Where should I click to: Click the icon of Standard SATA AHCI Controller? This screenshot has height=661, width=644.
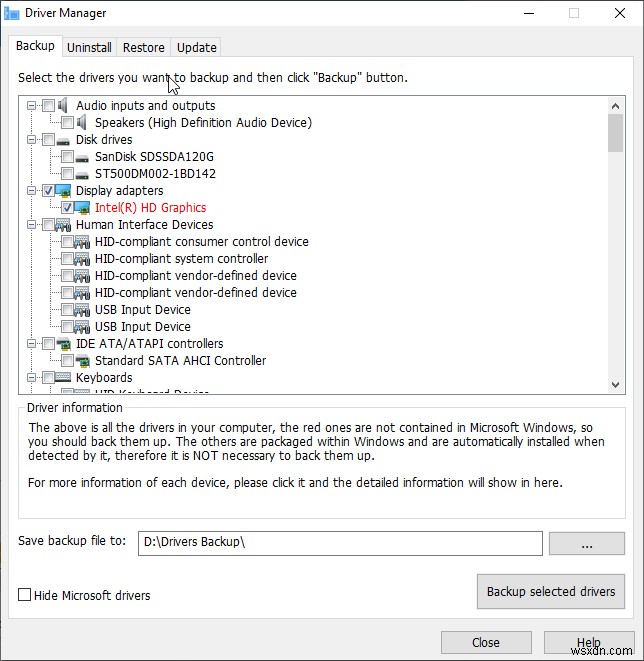tap(83, 361)
